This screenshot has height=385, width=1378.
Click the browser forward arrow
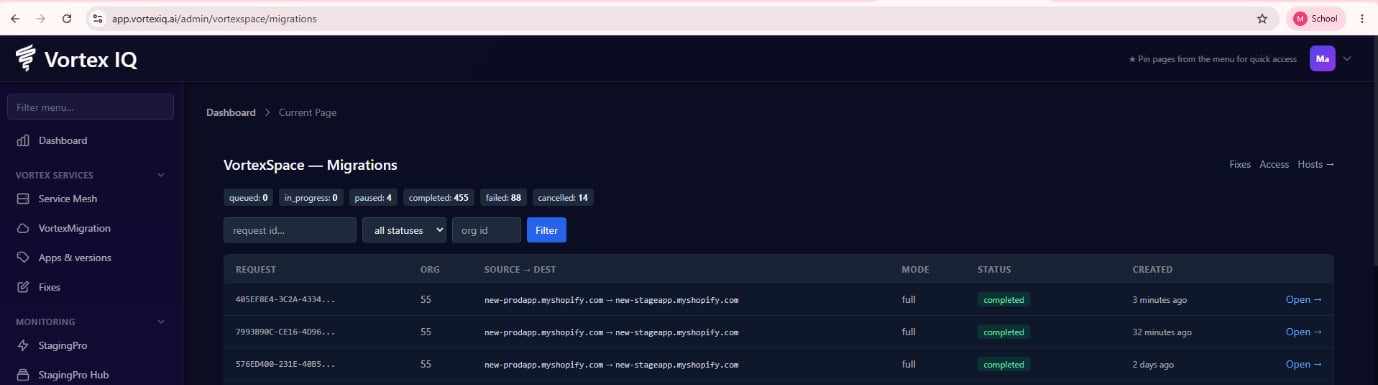(x=41, y=18)
